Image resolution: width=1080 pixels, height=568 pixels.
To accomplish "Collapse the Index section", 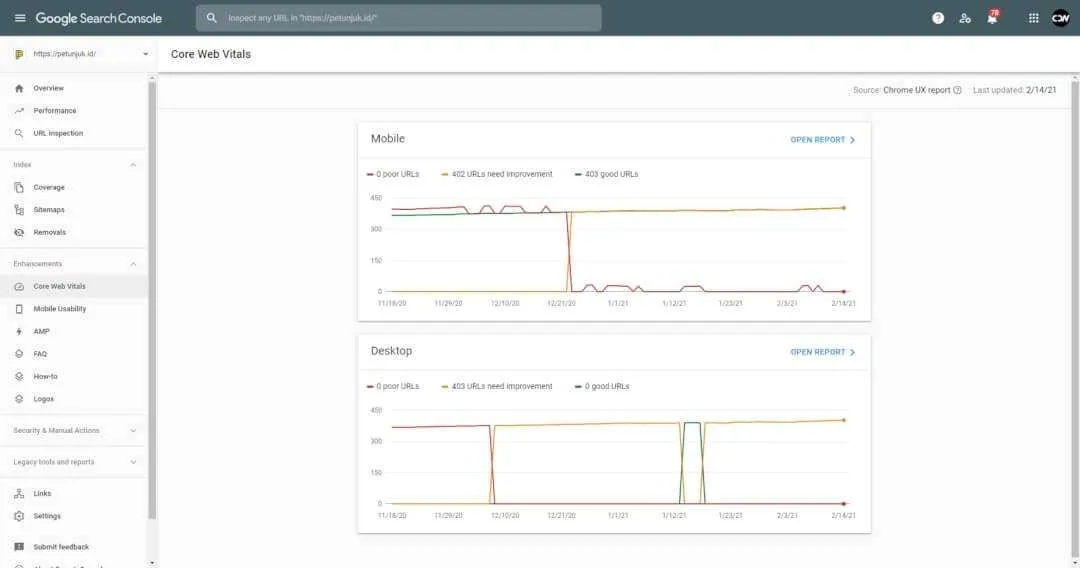I will click(x=133, y=165).
